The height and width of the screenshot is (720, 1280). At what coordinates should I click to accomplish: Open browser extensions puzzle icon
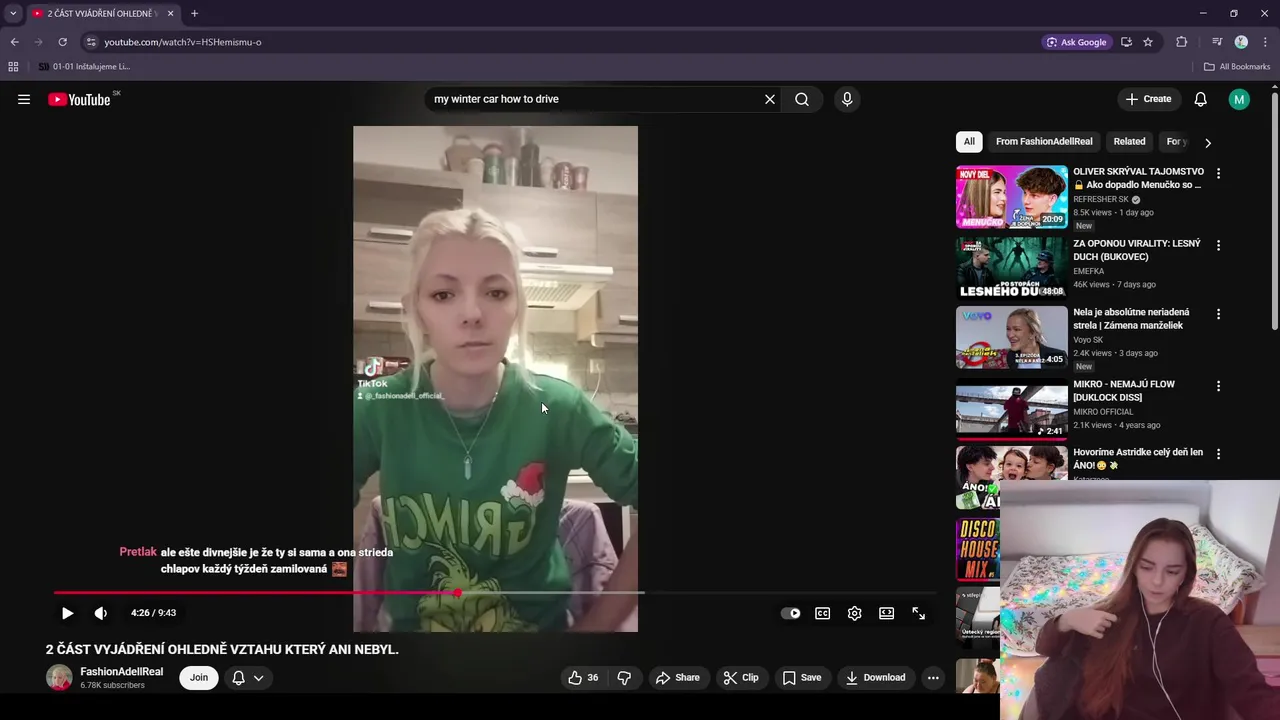coord(1182,42)
